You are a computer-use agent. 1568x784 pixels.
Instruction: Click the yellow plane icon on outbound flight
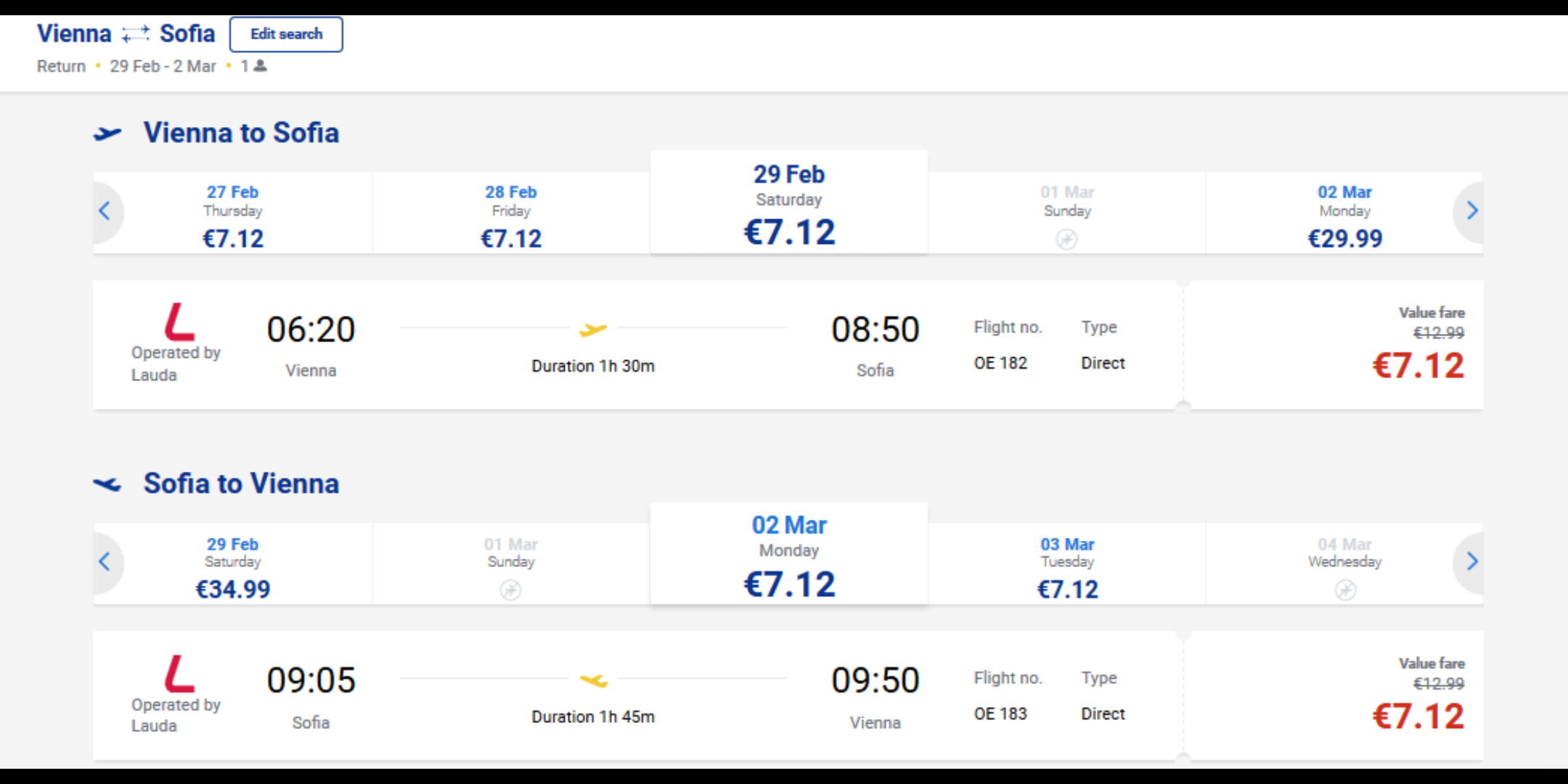593,330
